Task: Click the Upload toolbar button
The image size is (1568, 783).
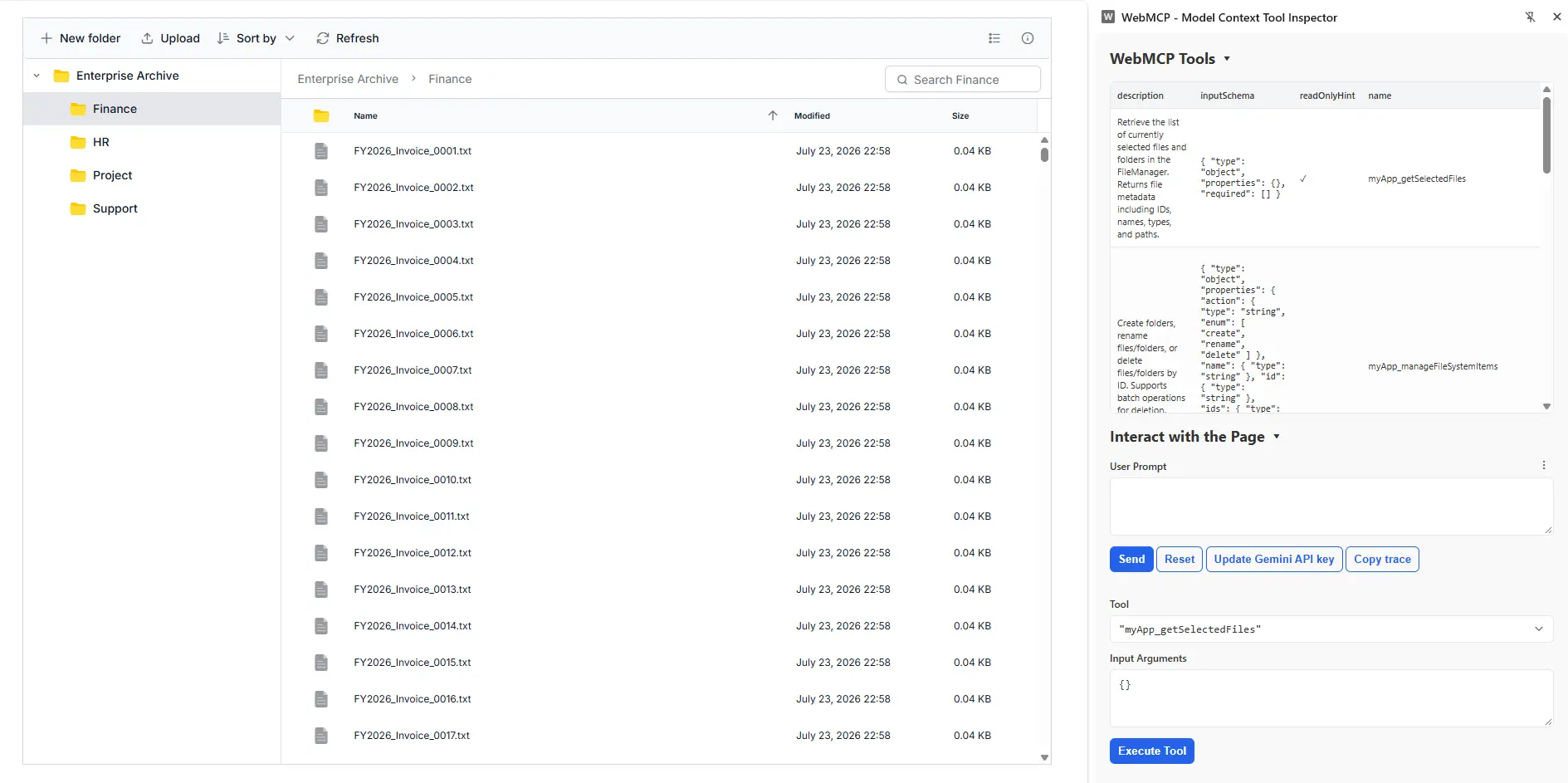Action: click(170, 38)
